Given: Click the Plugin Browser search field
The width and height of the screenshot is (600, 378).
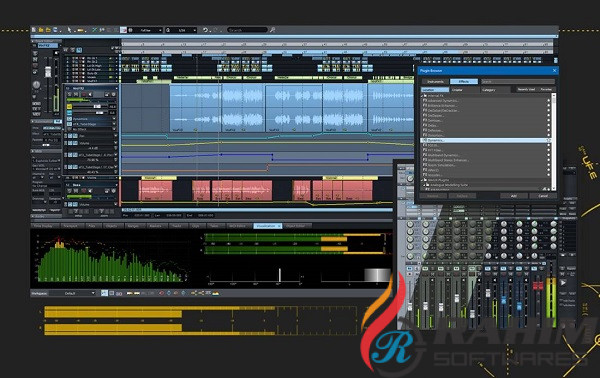Looking at the screenshot, I should click(x=518, y=81).
